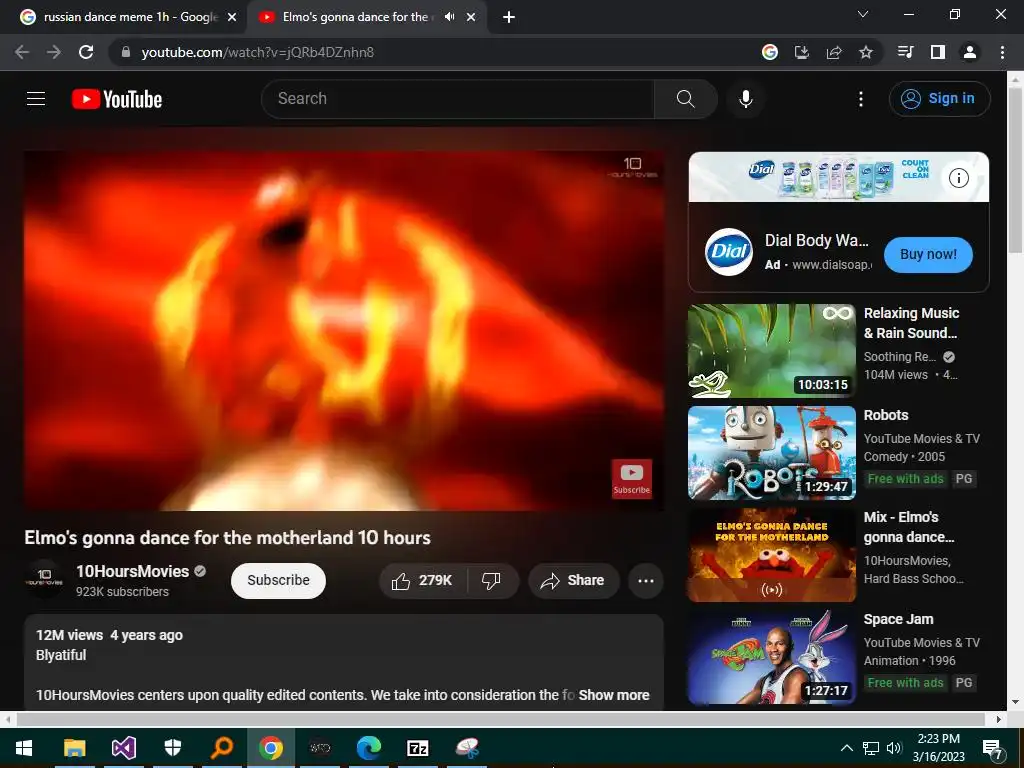Screen dimensions: 1024x768
Task: Bookmark this page with star icon
Action: click(866, 52)
